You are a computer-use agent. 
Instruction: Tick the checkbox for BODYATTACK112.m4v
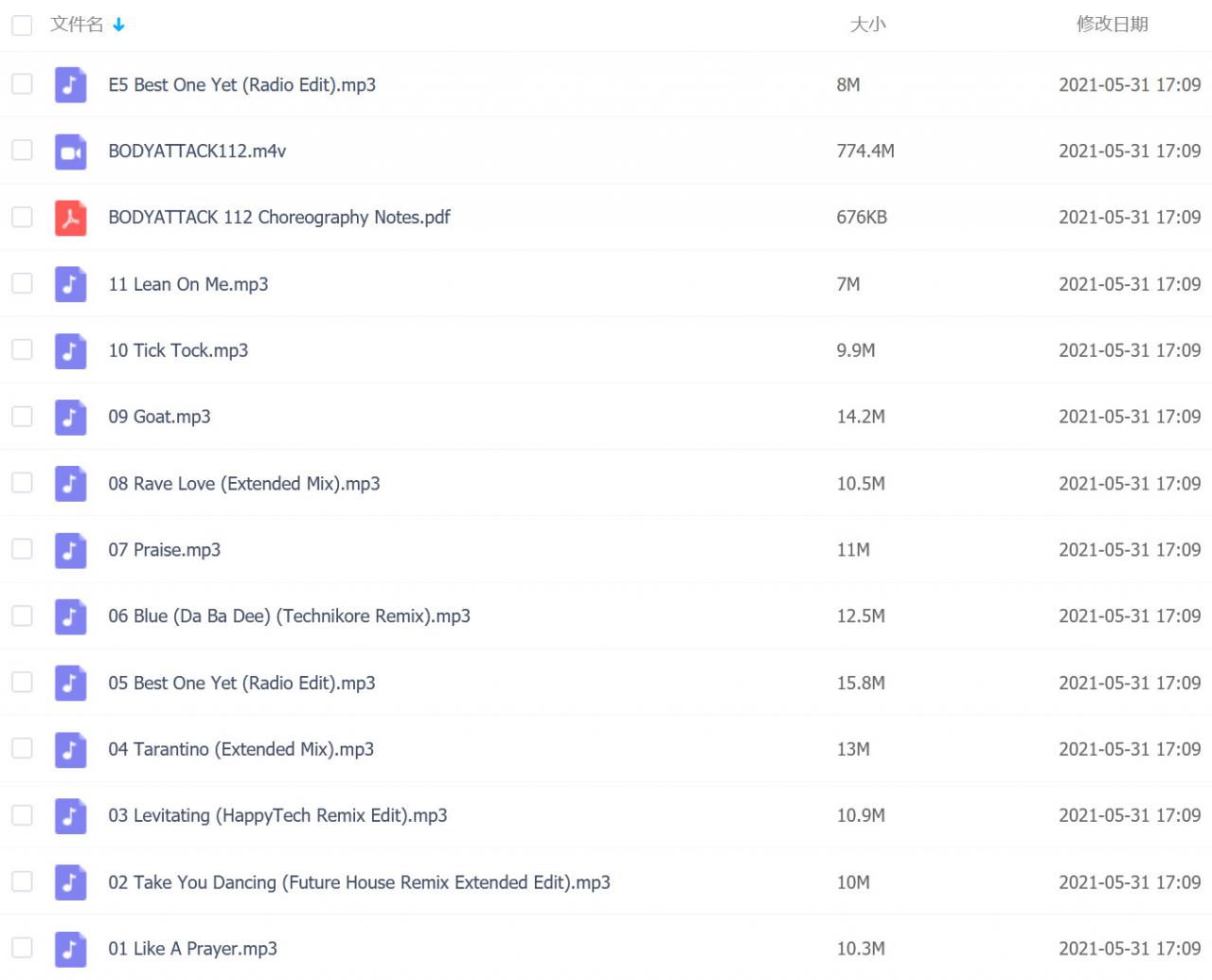(x=22, y=151)
